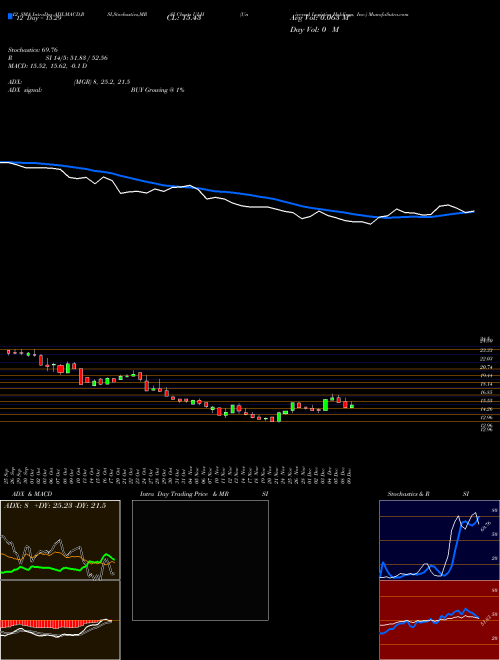This screenshot has width=500, height=660.
Task: Open the empty Intra Day Trading Price chart box
Action: 200,560
